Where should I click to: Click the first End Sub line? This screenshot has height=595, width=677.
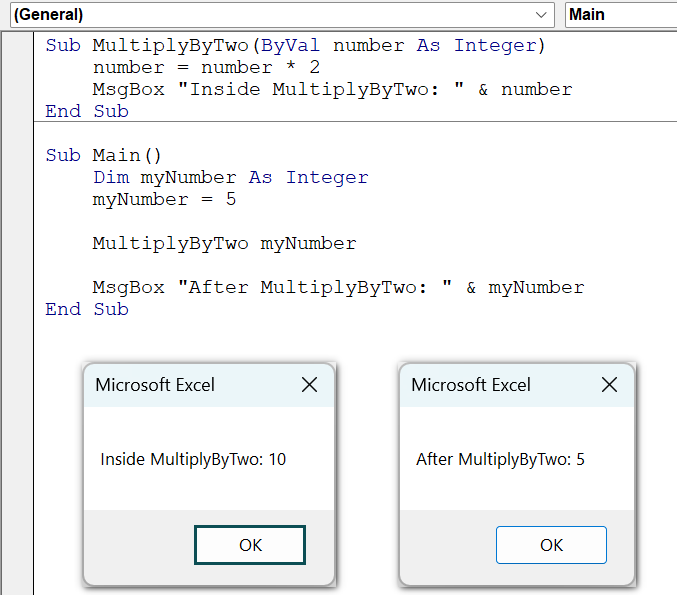pos(87,111)
